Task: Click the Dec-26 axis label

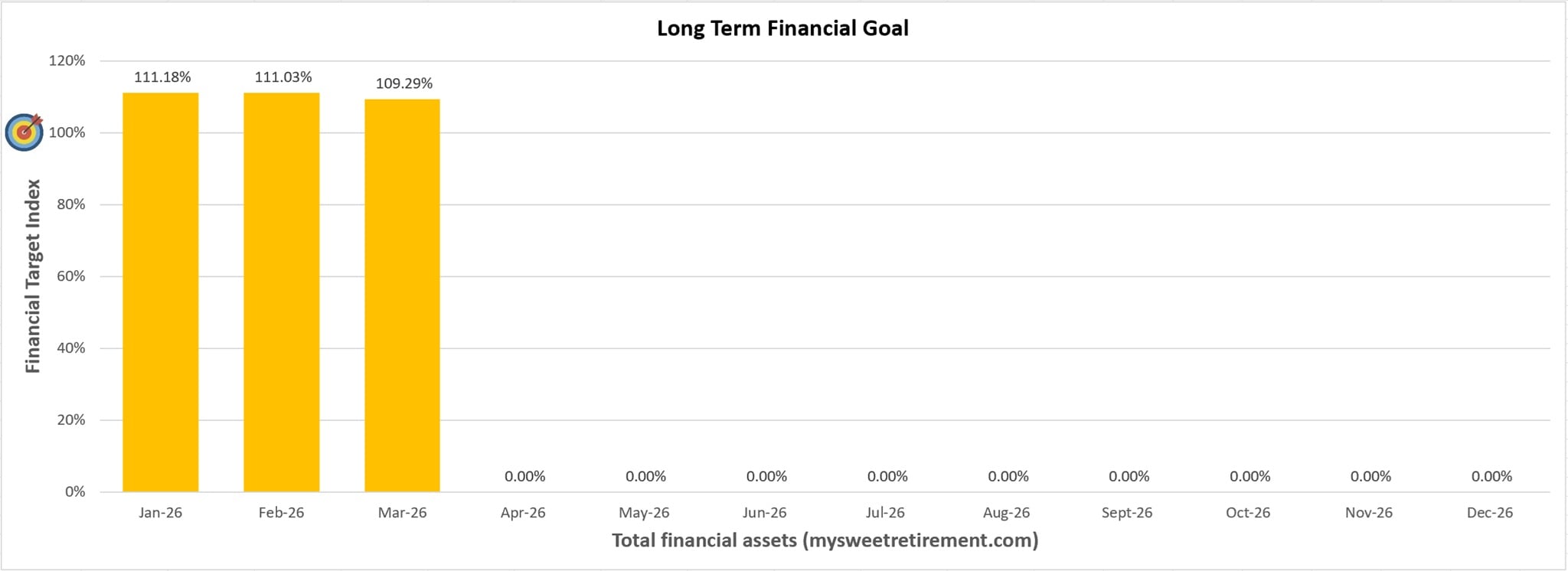Action: point(1490,513)
